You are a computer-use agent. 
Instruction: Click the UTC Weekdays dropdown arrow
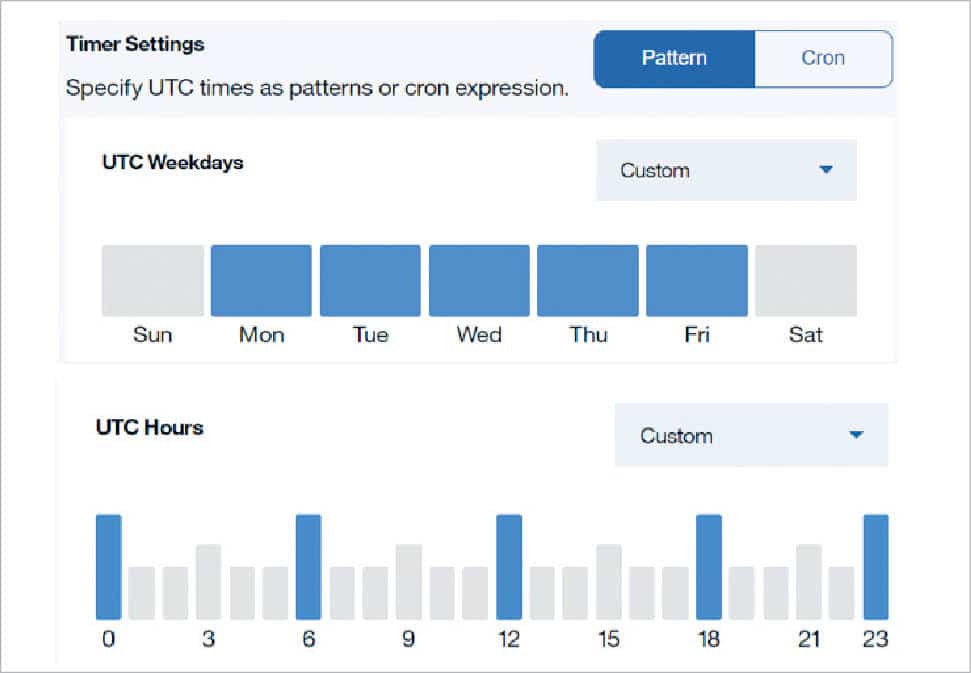pos(825,171)
